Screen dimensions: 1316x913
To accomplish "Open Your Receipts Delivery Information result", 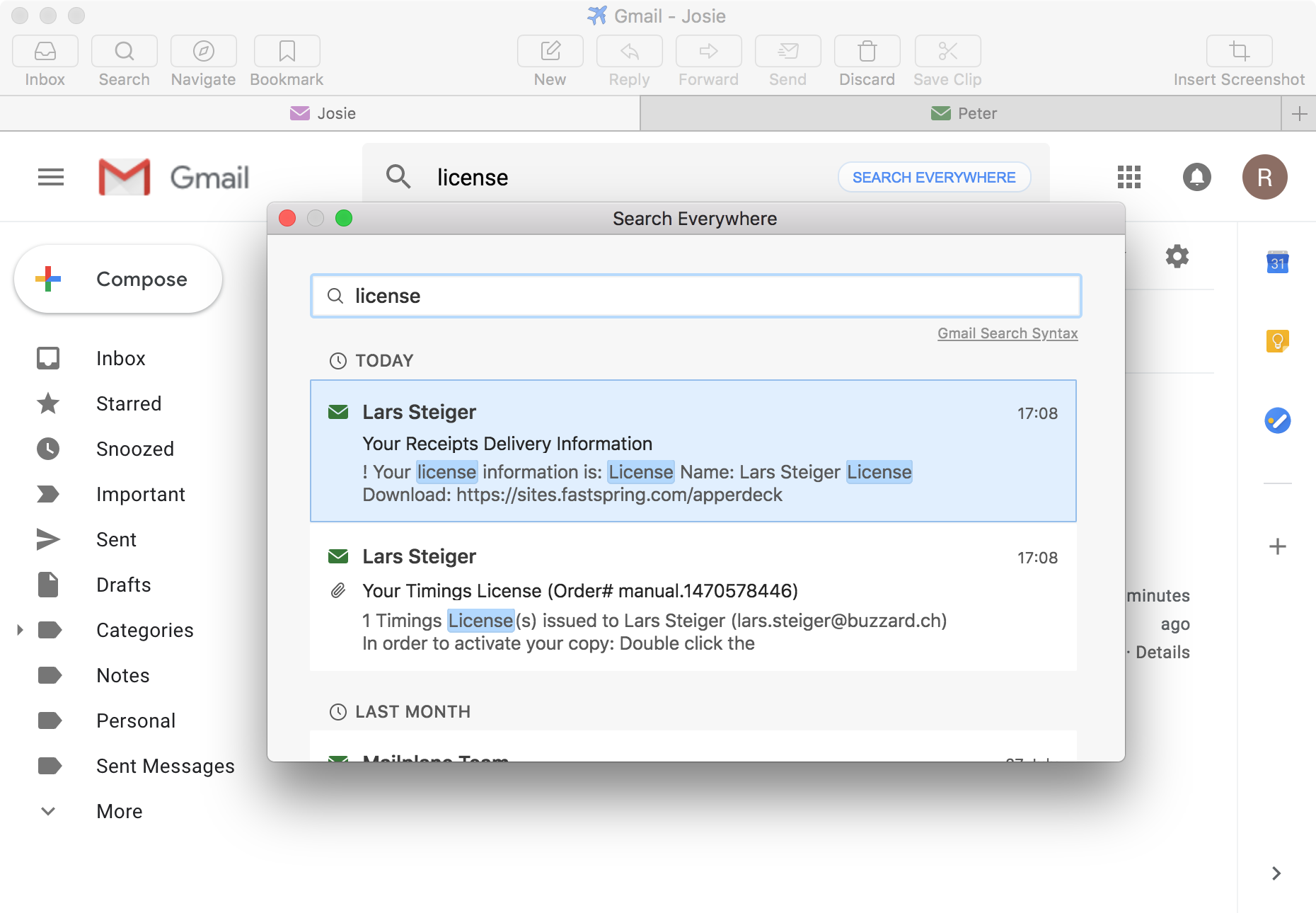I will pyautogui.click(x=693, y=451).
